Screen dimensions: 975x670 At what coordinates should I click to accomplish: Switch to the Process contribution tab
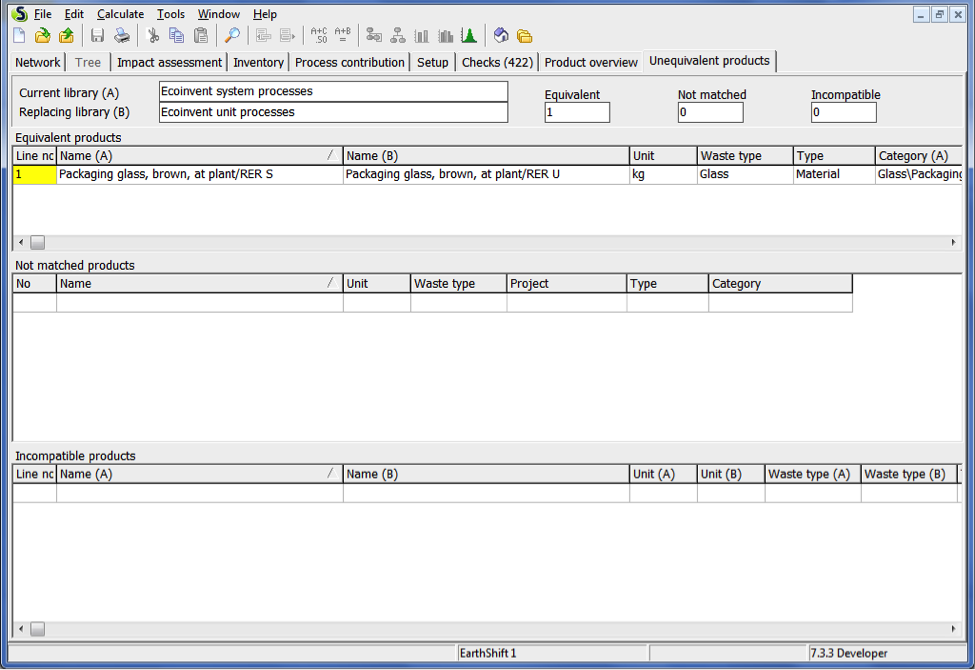pyautogui.click(x=349, y=62)
